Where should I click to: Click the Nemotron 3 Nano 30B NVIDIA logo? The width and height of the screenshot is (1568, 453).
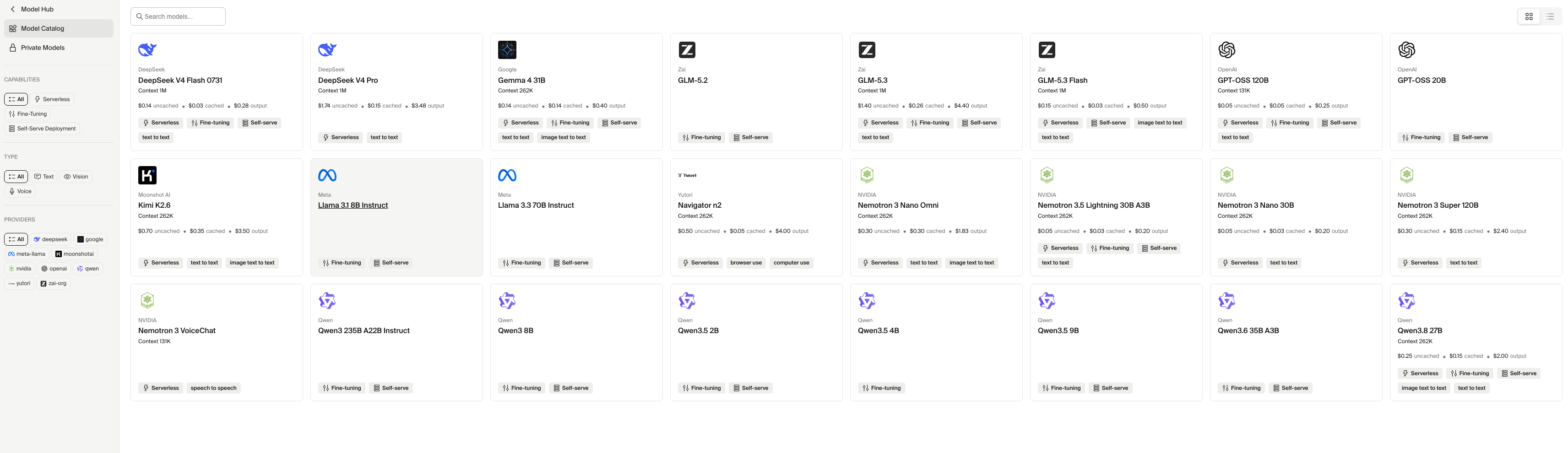point(1226,175)
